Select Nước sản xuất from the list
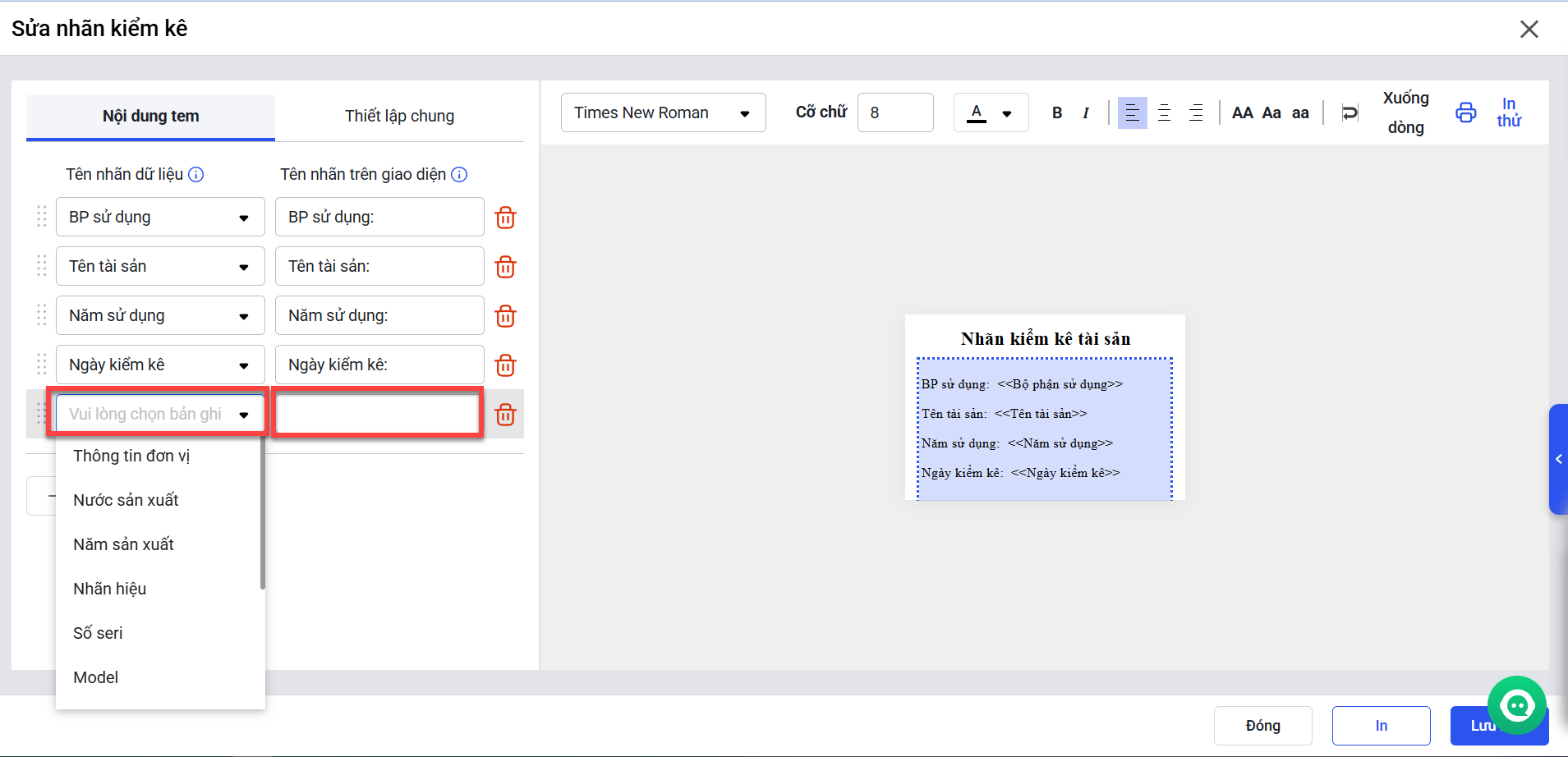Image resolution: width=1568 pixels, height=757 pixels. coord(126,500)
